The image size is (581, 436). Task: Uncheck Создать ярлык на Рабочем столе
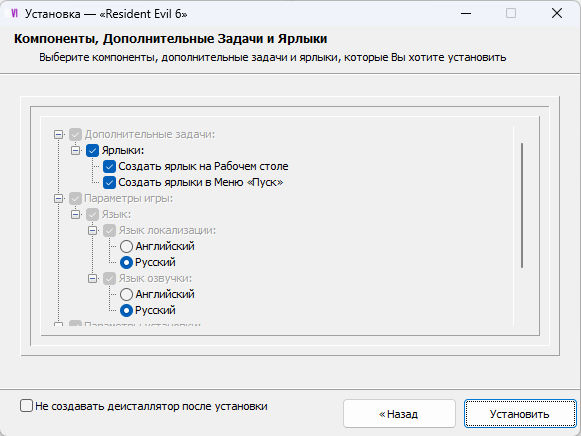point(109,166)
